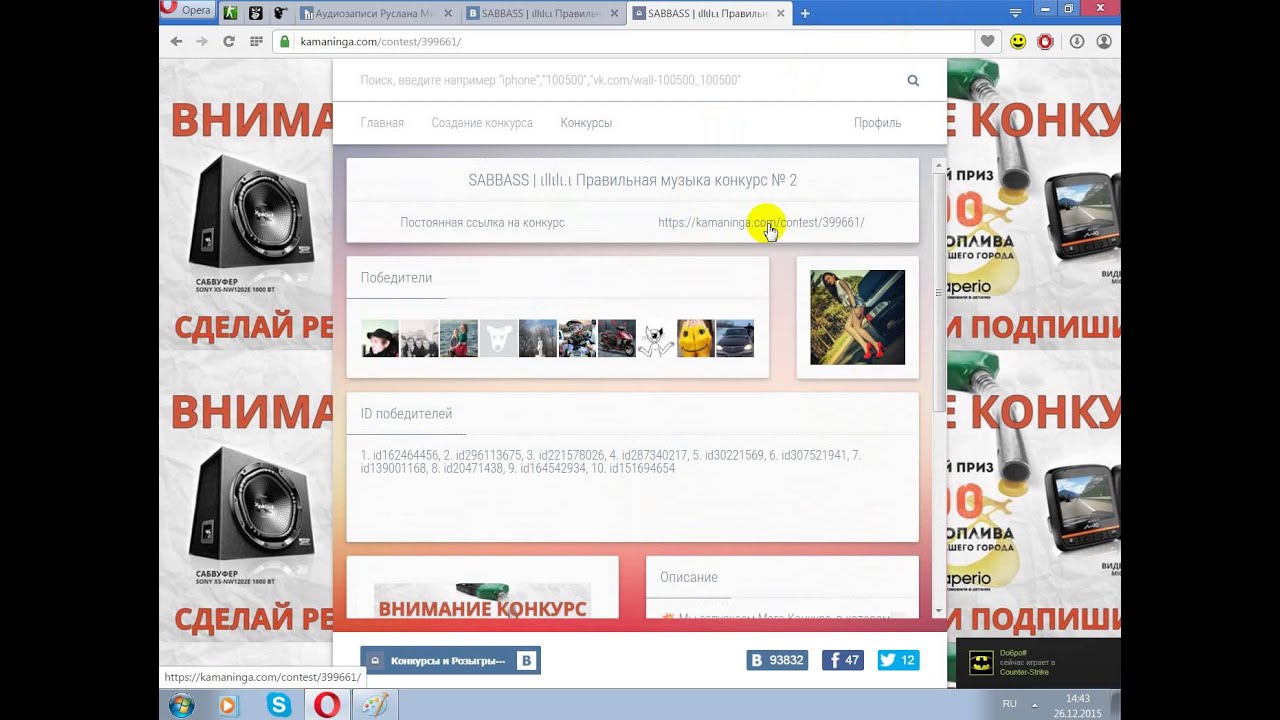Screen dimensions: 1280x720
Task: Open the Speed Dial grid
Action: point(256,41)
